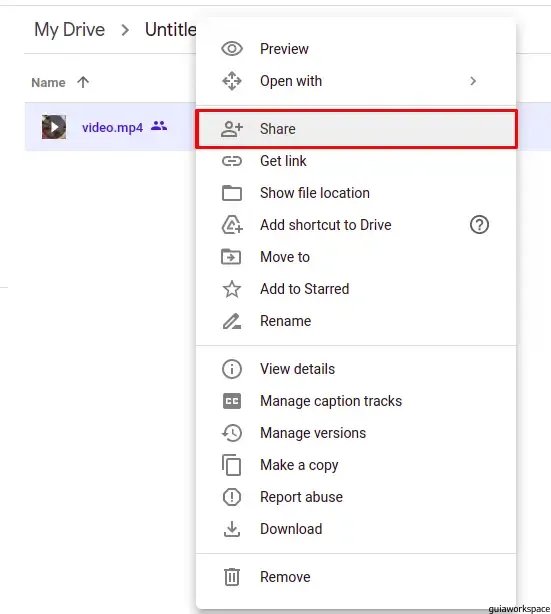Click the duplicate pages Make a copy icon
The image size is (551, 614).
[231, 465]
